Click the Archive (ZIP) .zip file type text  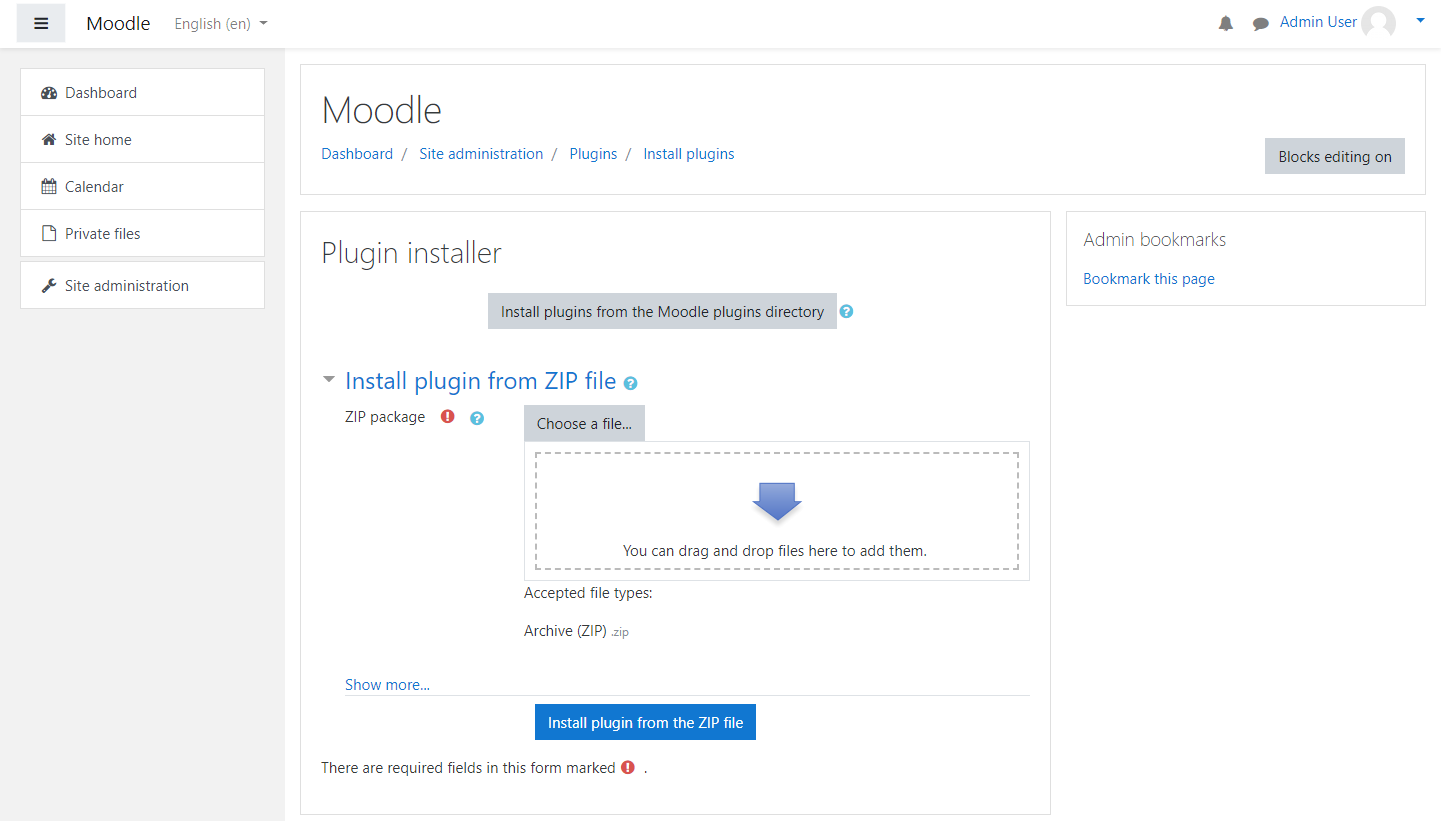point(577,631)
